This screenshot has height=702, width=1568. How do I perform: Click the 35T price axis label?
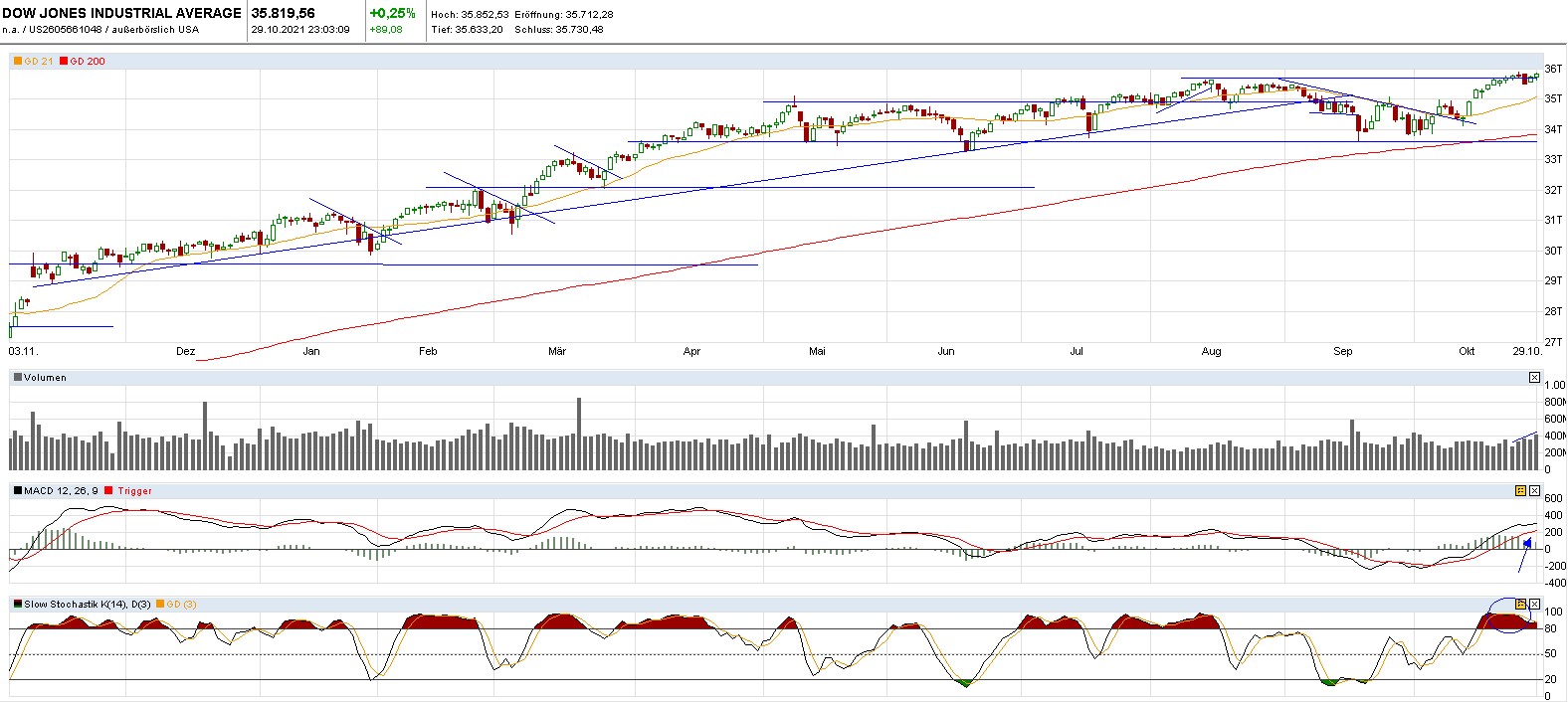[x=1553, y=99]
